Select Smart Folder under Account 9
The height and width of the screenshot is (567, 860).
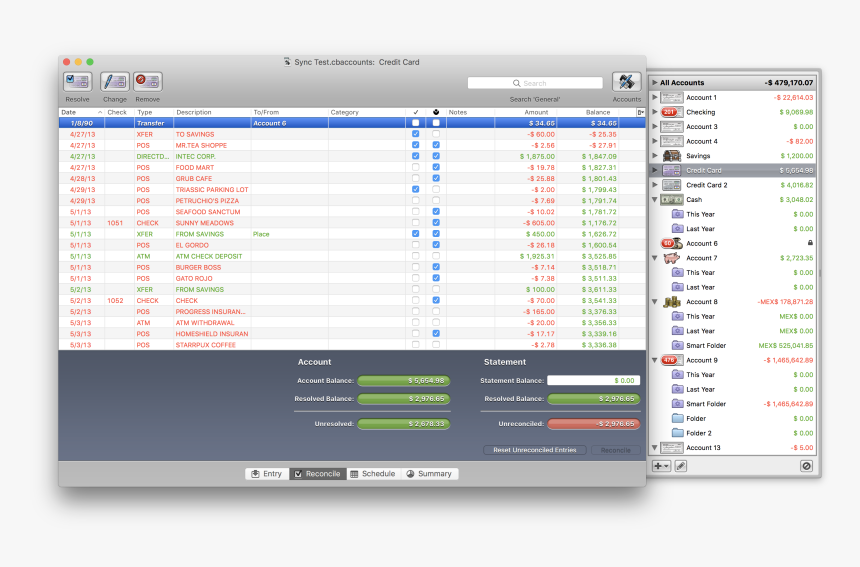click(732, 404)
